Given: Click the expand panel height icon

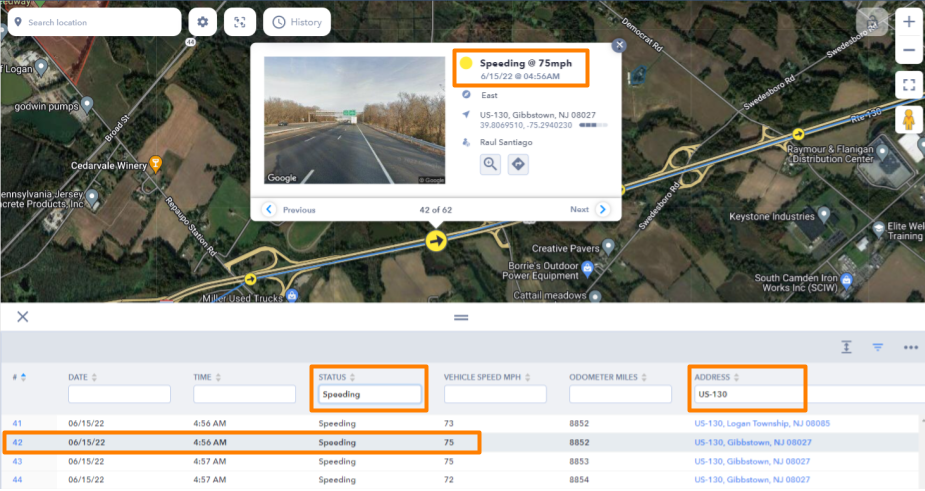Looking at the screenshot, I should point(846,348).
